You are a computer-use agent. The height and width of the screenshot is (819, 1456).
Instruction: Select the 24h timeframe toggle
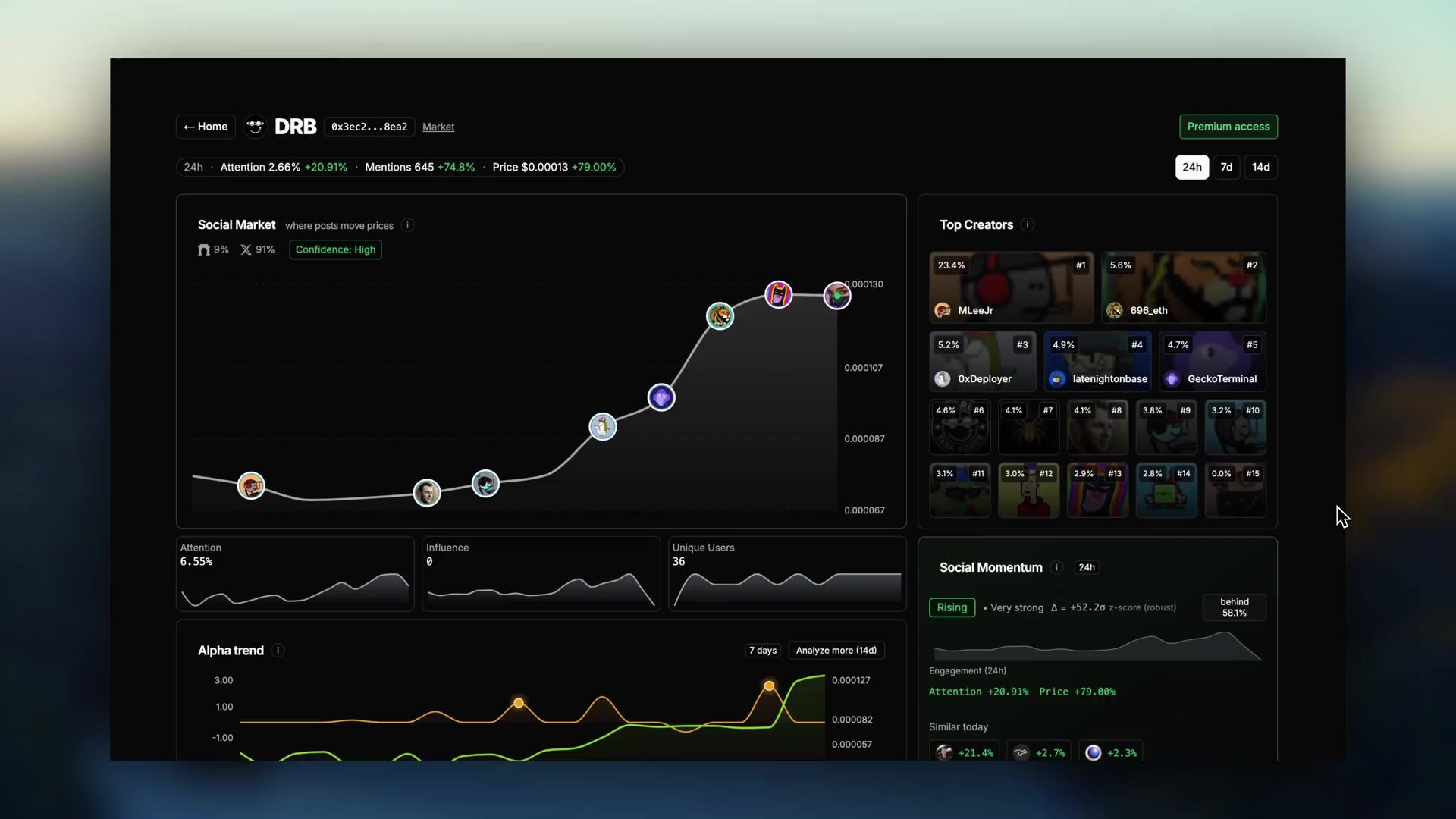pos(1191,167)
